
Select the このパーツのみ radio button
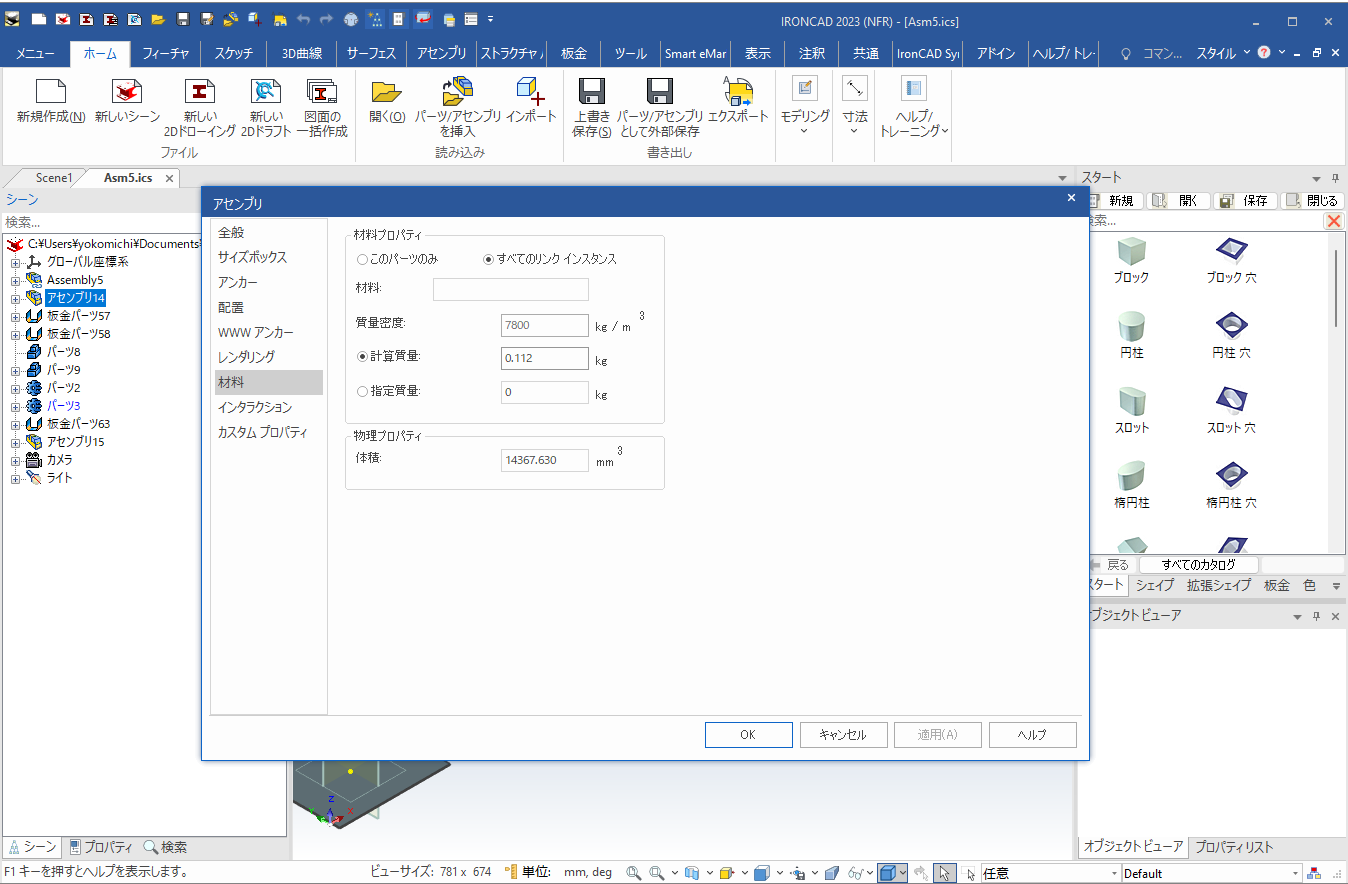click(x=362, y=259)
